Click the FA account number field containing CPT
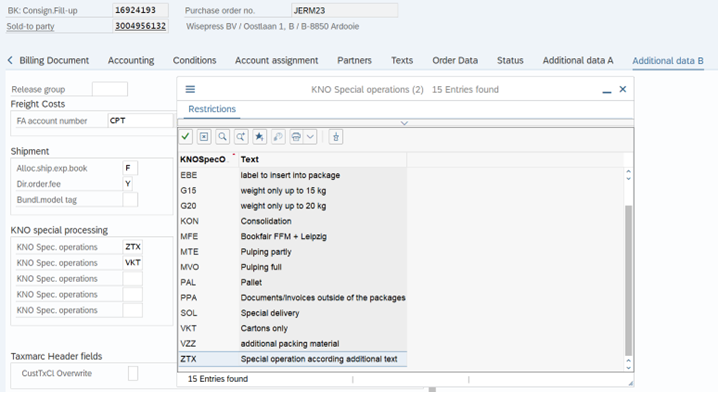719x393 pixels. (141, 121)
